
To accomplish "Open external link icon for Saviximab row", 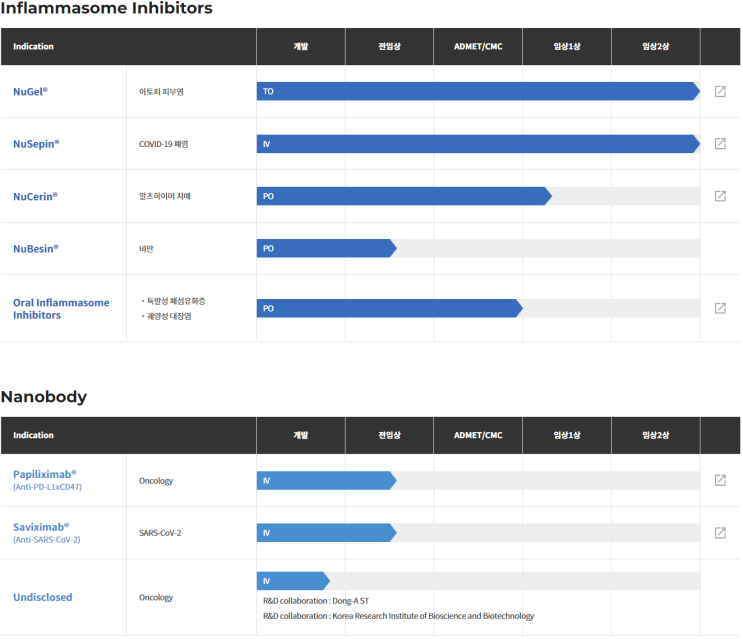I will (x=720, y=533).
